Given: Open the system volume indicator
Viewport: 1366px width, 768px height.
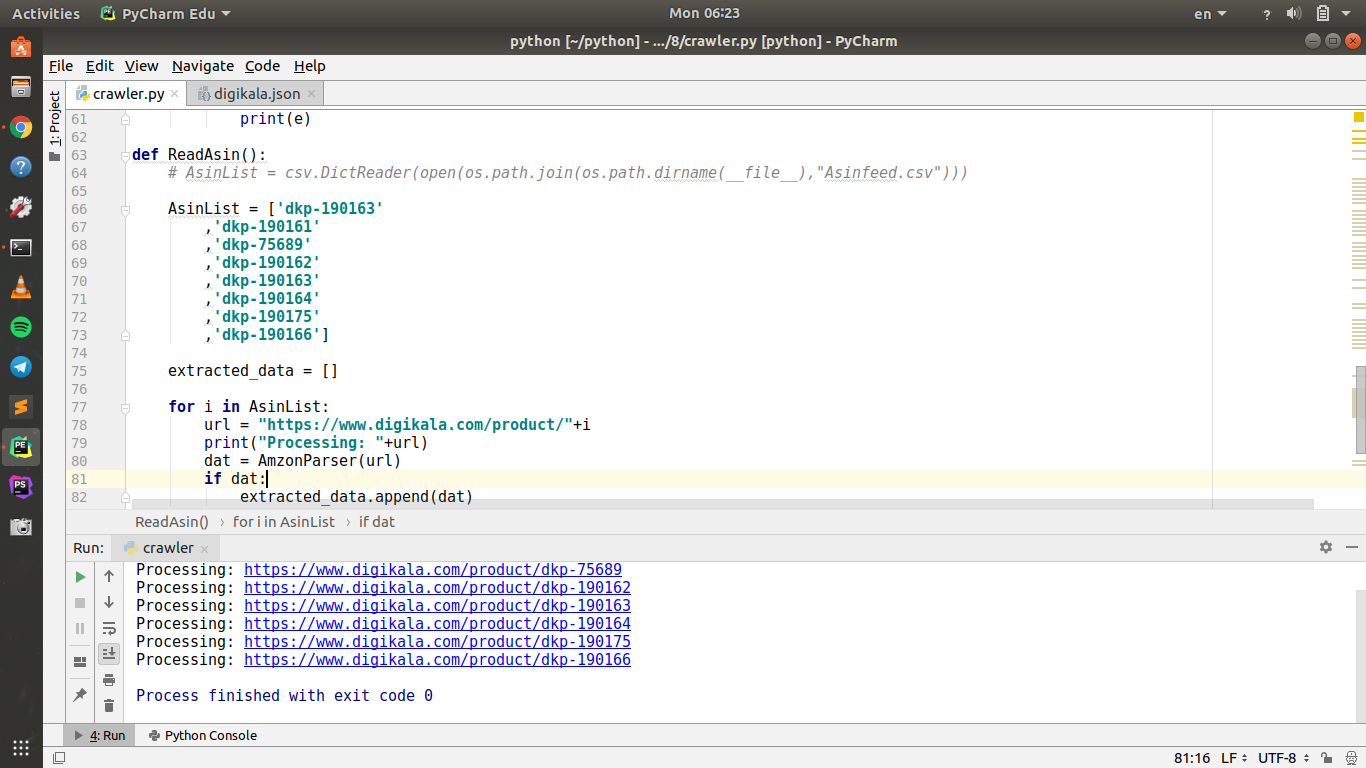Looking at the screenshot, I should (1294, 14).
